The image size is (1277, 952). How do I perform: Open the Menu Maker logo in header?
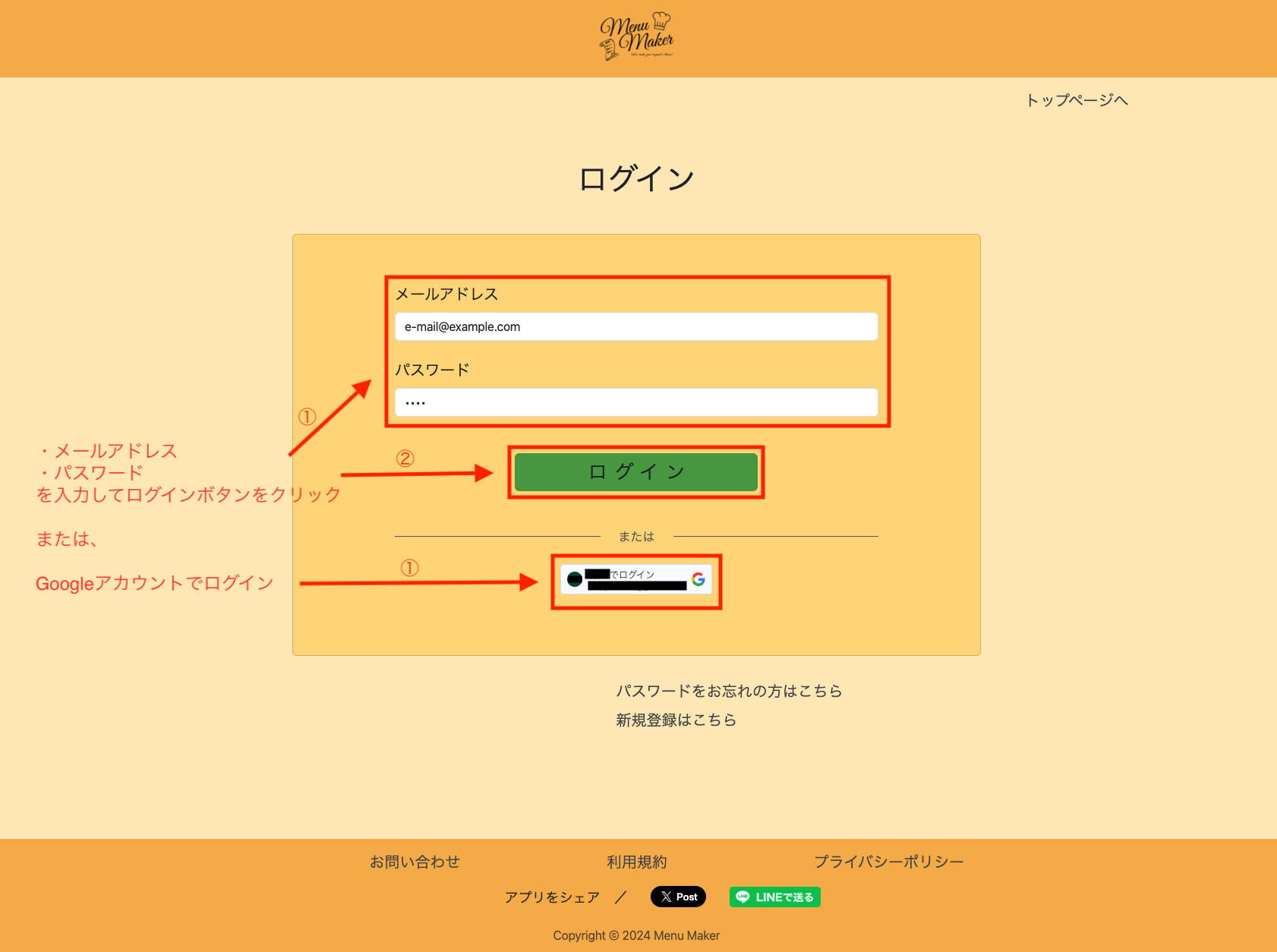[637, 36]
